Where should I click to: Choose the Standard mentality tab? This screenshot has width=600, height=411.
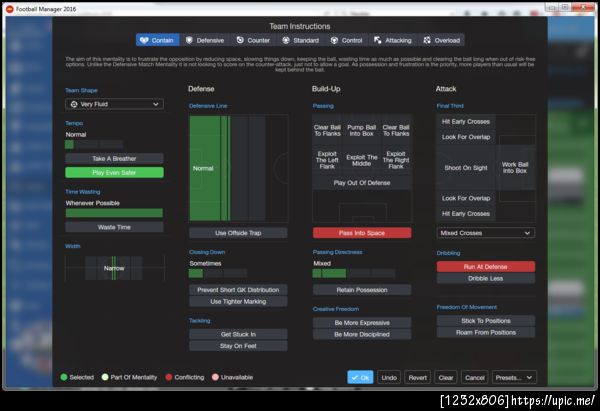click(301, 40)
